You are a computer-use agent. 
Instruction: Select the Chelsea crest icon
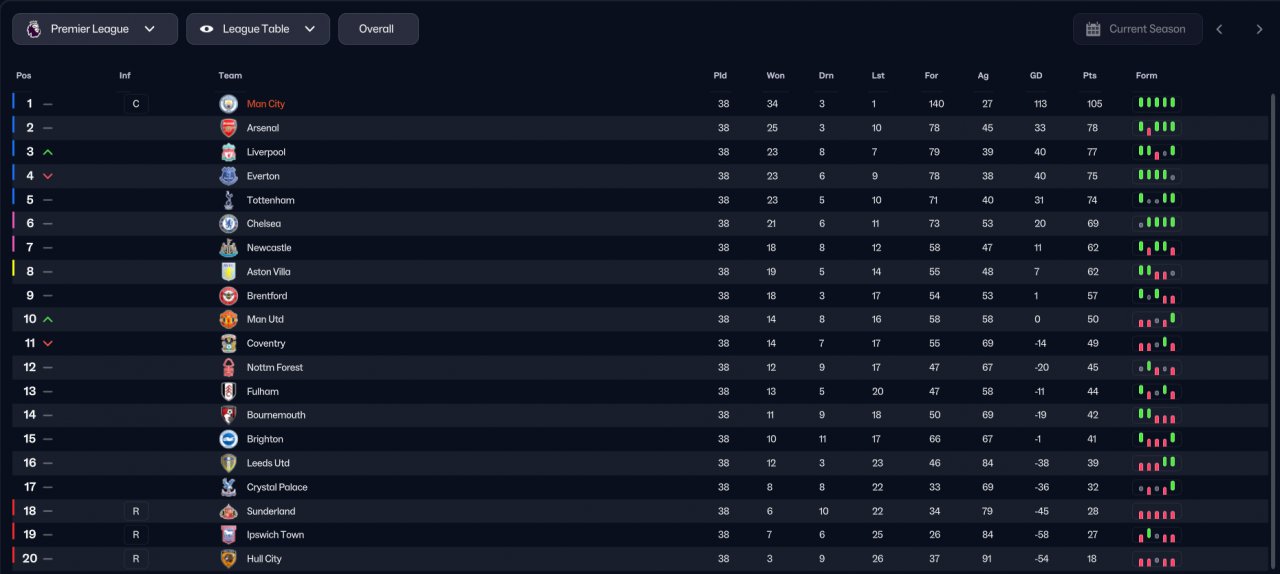229,224
